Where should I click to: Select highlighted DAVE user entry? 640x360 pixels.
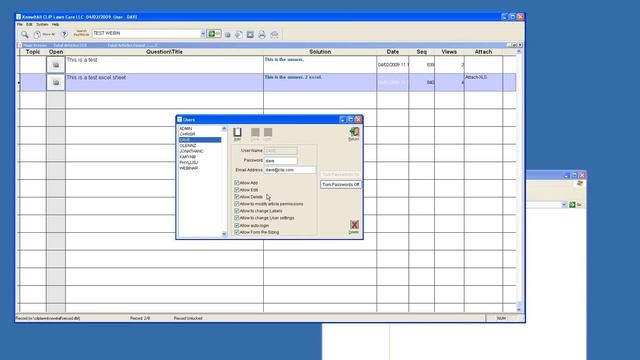click(200, 140)
